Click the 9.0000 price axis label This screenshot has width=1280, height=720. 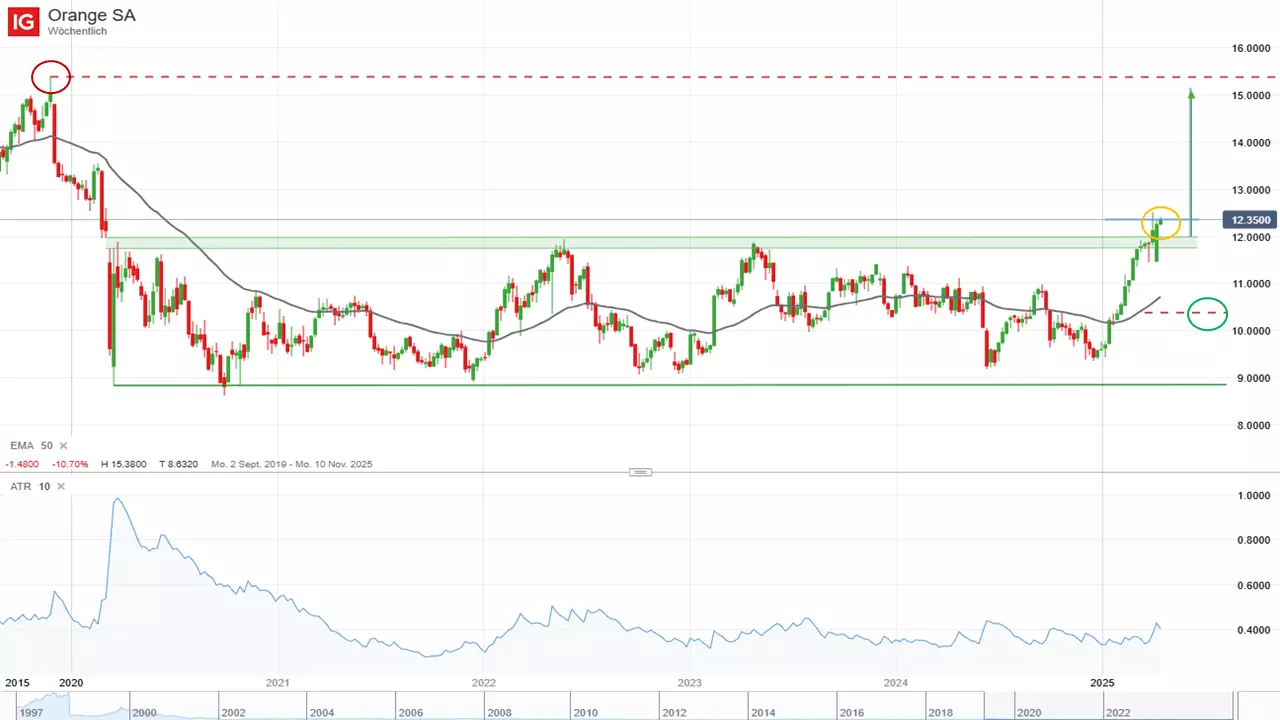(x=1256, y=378)
